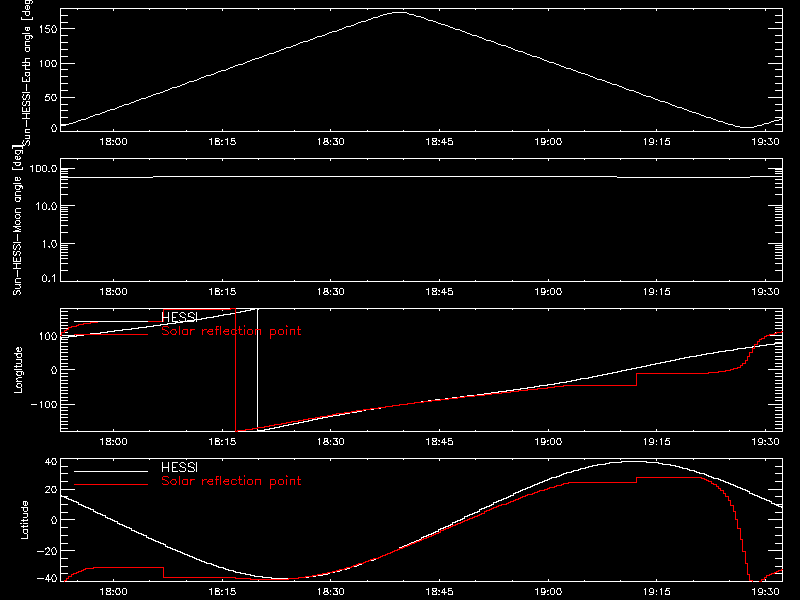
Task: Pick the 100.0 tick on Moon angle axis
Action: (x=43, y=168)
